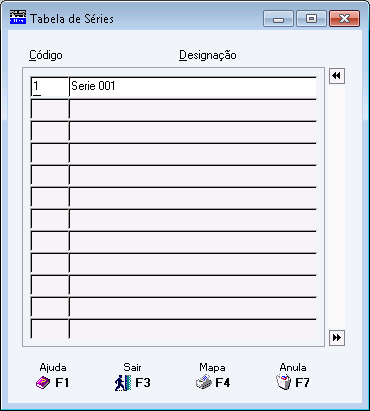Viewport: 370px width, 411px height.
Task: Click the Código column header label
Action: click(46, 55)
